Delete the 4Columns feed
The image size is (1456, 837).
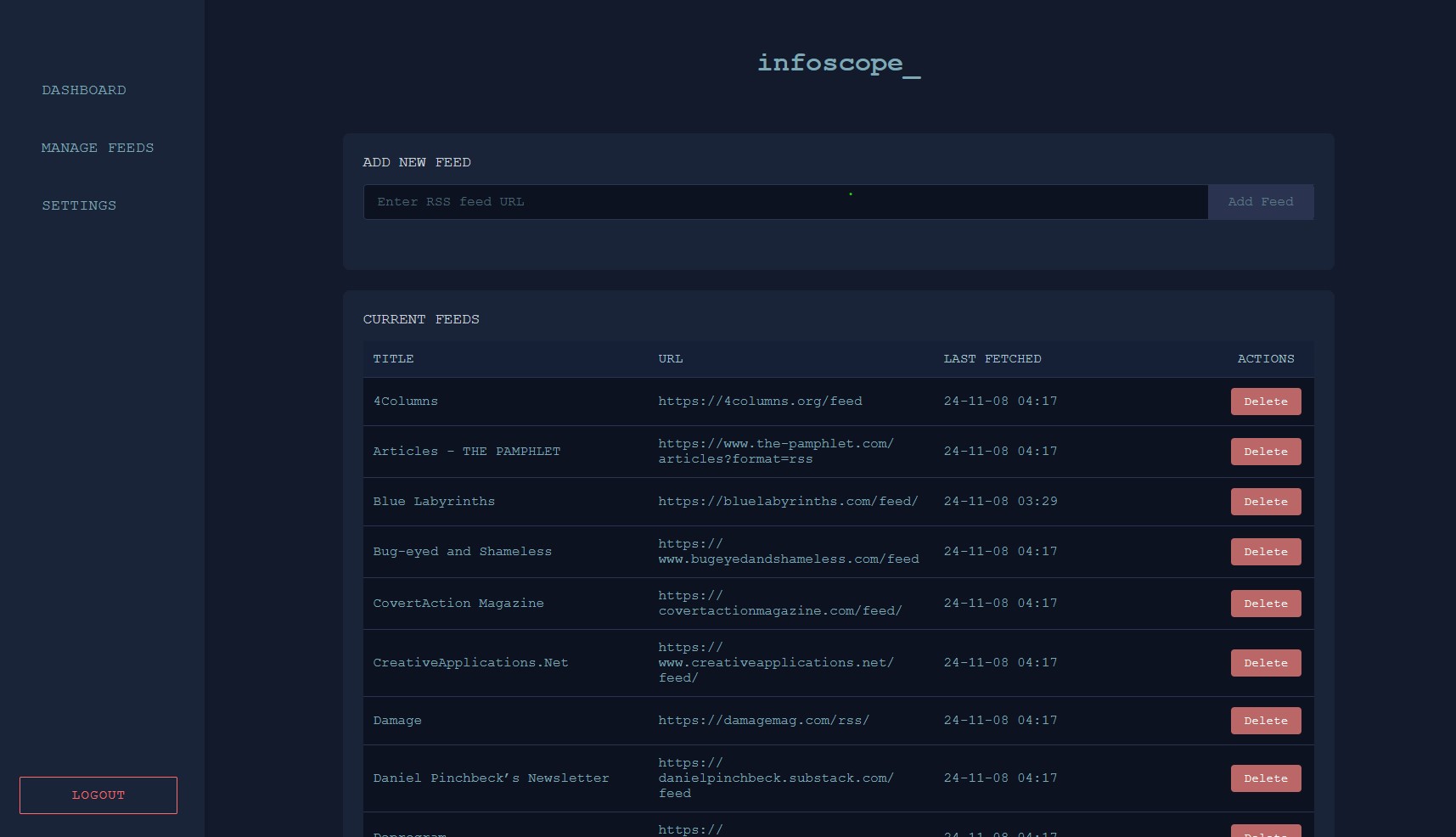click(x=1265, y=402)
